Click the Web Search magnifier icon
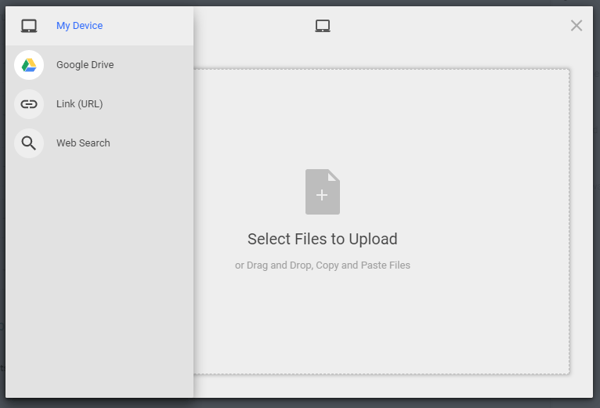The width and height of the screenshot is (600, 408). (x=29, y=143)
